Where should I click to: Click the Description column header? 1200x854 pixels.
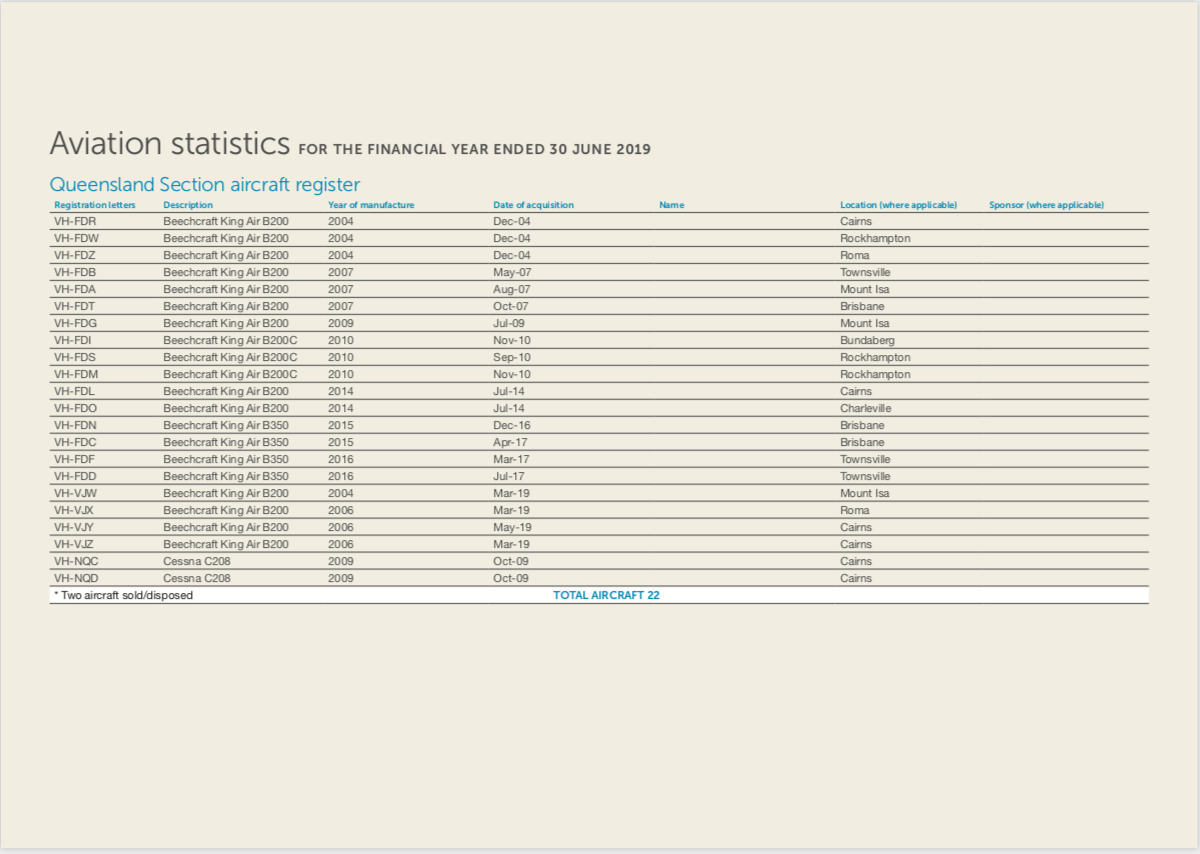pyautogui.click(x=189, y=204)
